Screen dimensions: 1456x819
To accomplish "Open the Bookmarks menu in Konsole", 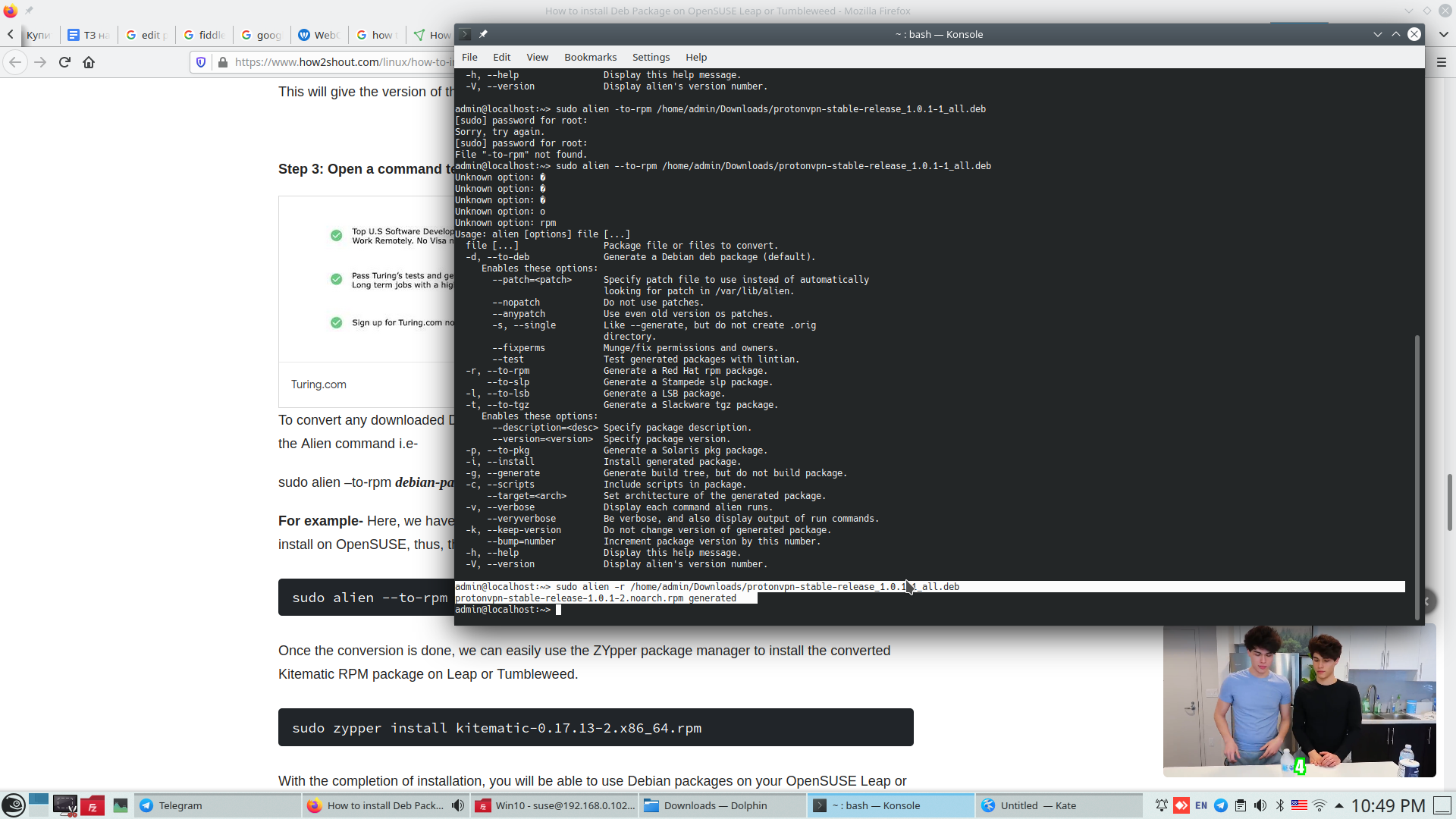I will [590, 57].
